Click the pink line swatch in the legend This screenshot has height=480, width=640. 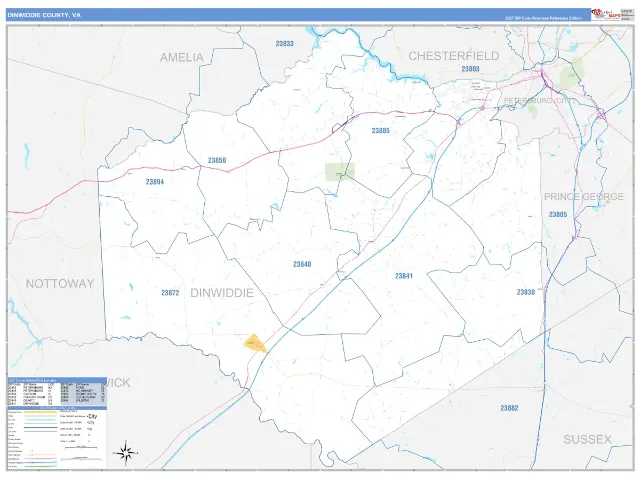coord(40,458)
